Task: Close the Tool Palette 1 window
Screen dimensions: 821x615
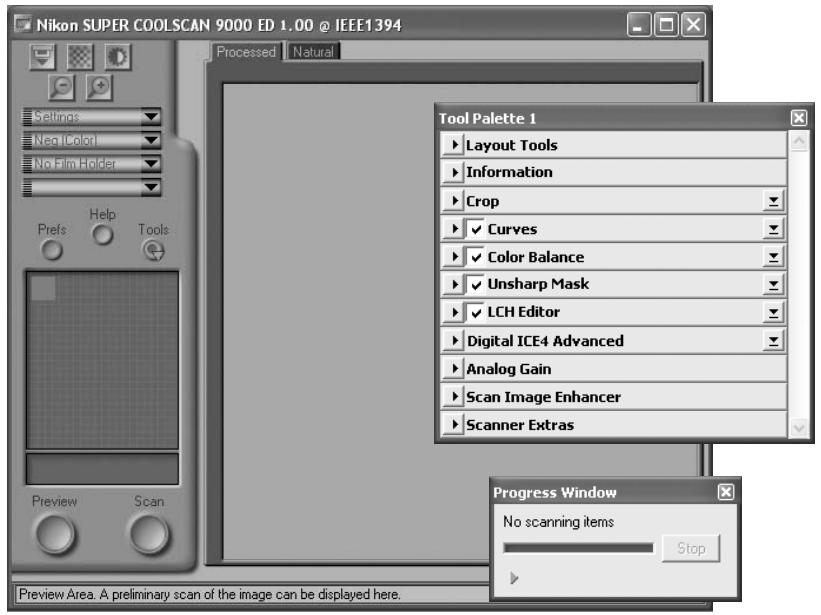Action: [x=798, y=118]
